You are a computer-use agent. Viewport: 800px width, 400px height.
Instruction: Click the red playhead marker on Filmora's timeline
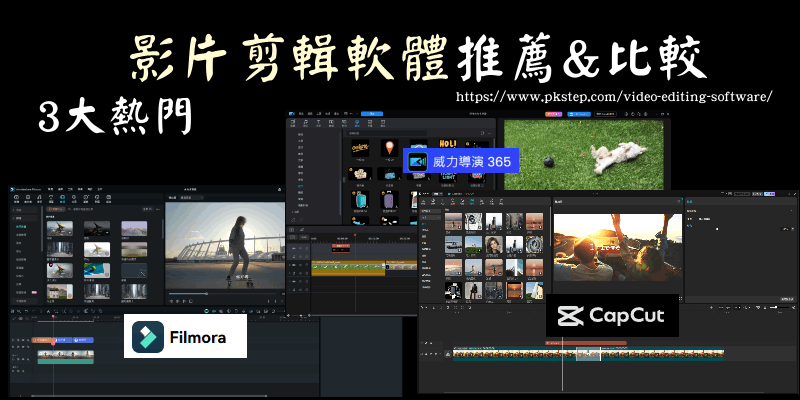coord(53,316)
